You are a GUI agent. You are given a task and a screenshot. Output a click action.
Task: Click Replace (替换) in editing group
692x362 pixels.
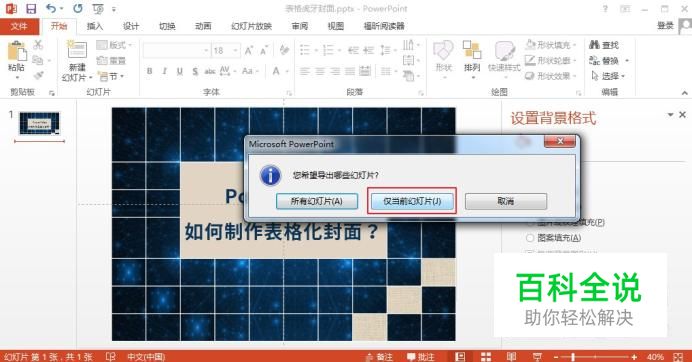tap(604, 60)
